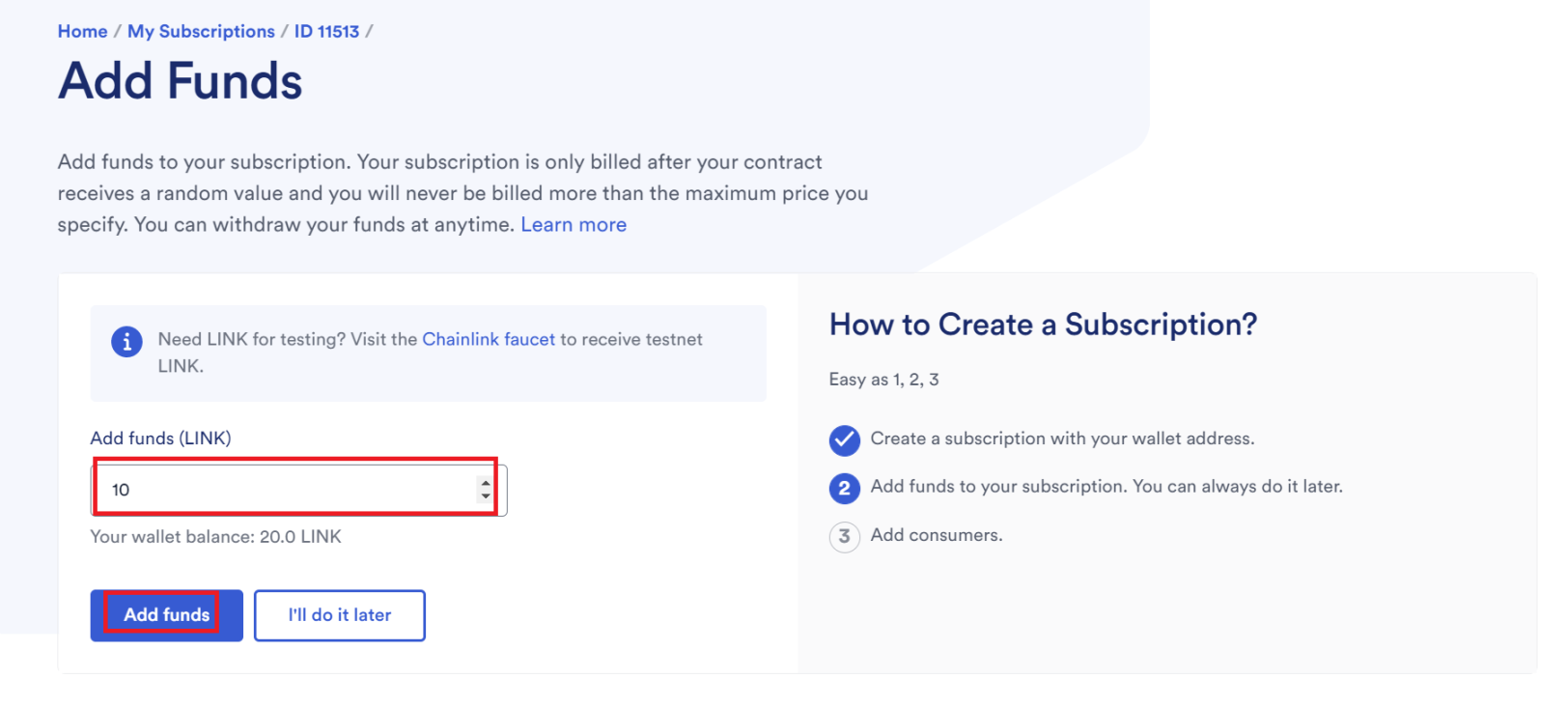Screen dimensions: 1568x707
Task: Click the 'Add consumers.' step text
Action: pyautogui.click(x=937, y=535)
